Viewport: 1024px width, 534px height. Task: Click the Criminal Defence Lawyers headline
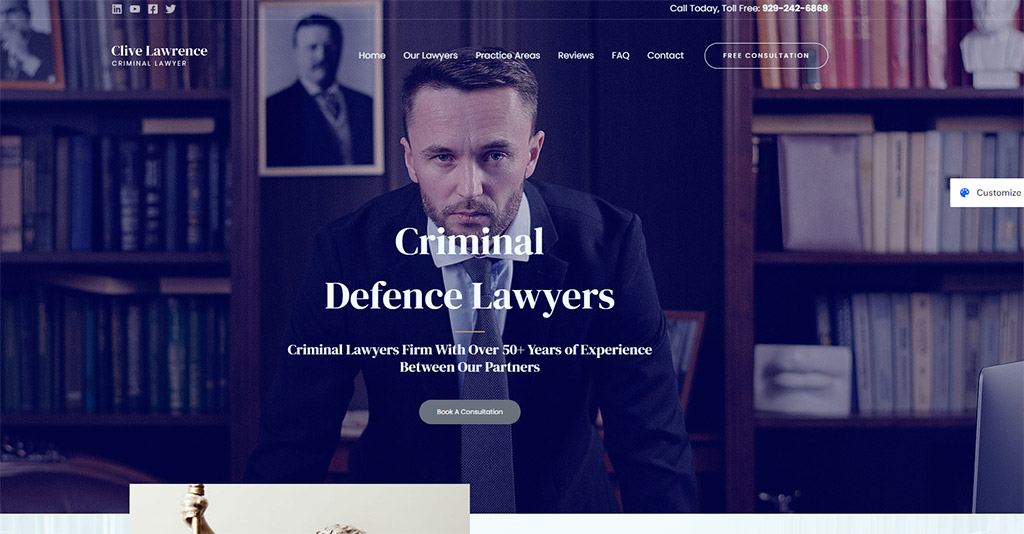tap(470, 269)
